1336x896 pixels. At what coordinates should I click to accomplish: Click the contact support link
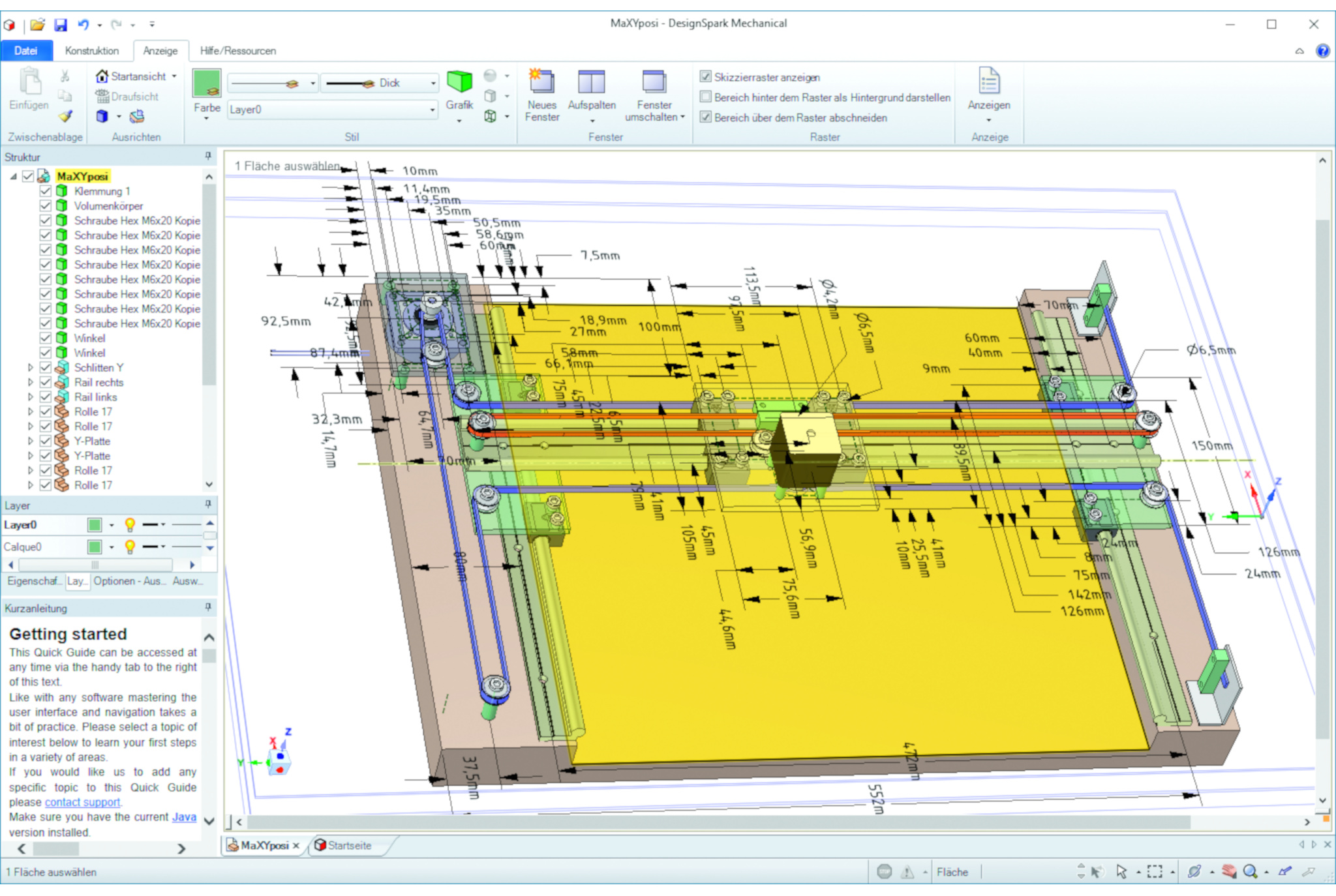(x=82, y=802)
